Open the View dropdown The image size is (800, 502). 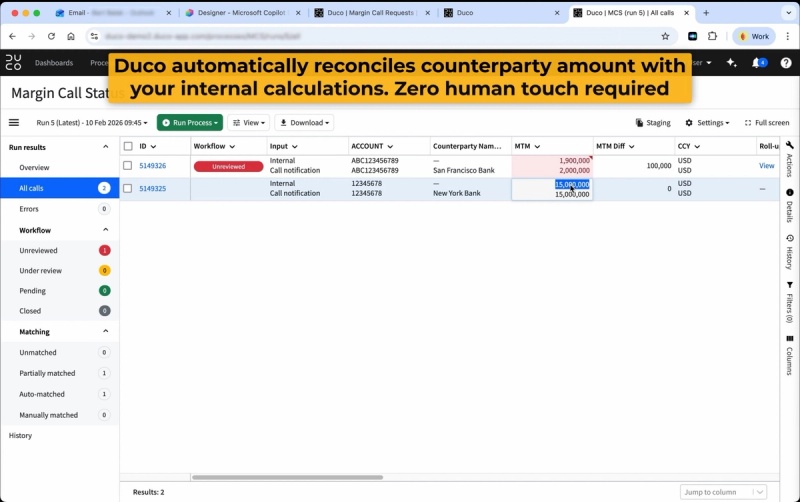pos(249,122)
